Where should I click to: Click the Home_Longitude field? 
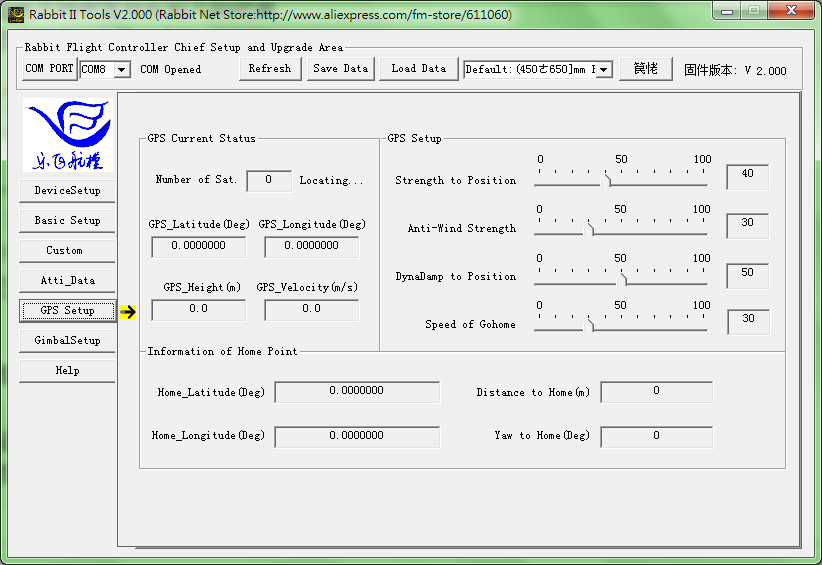click(x=357, y=437)
